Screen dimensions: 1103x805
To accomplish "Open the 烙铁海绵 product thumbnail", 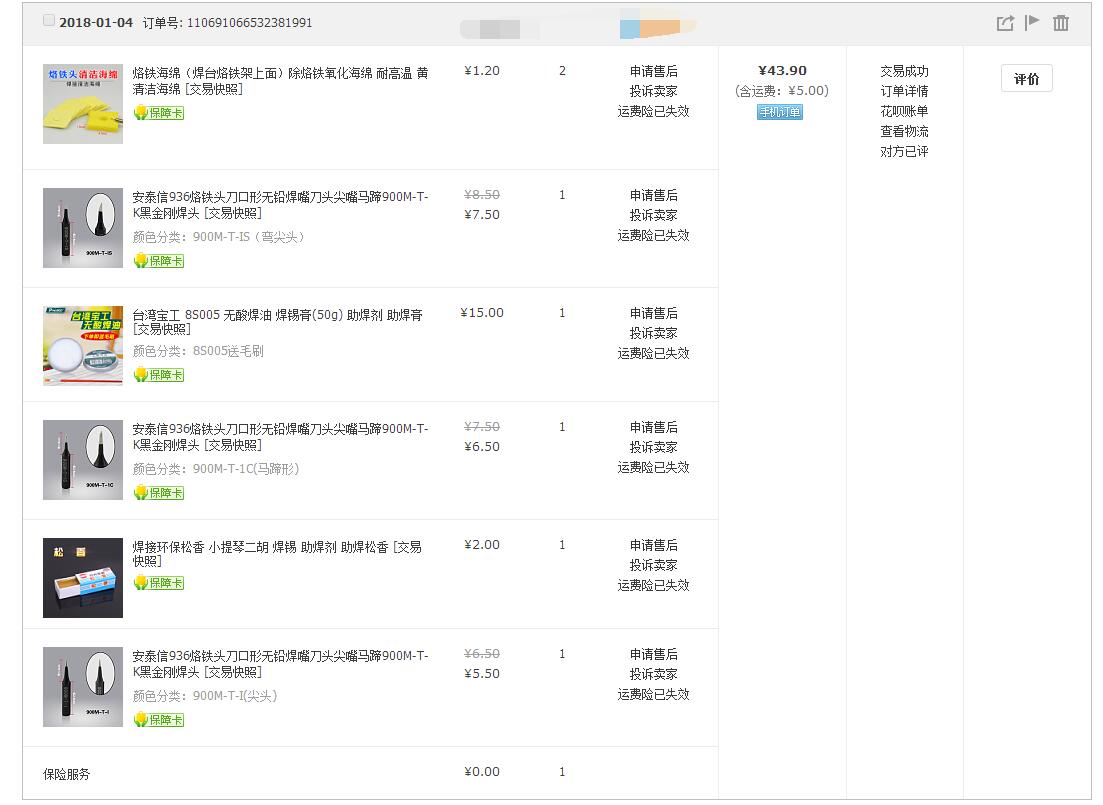I will point(83,104).
